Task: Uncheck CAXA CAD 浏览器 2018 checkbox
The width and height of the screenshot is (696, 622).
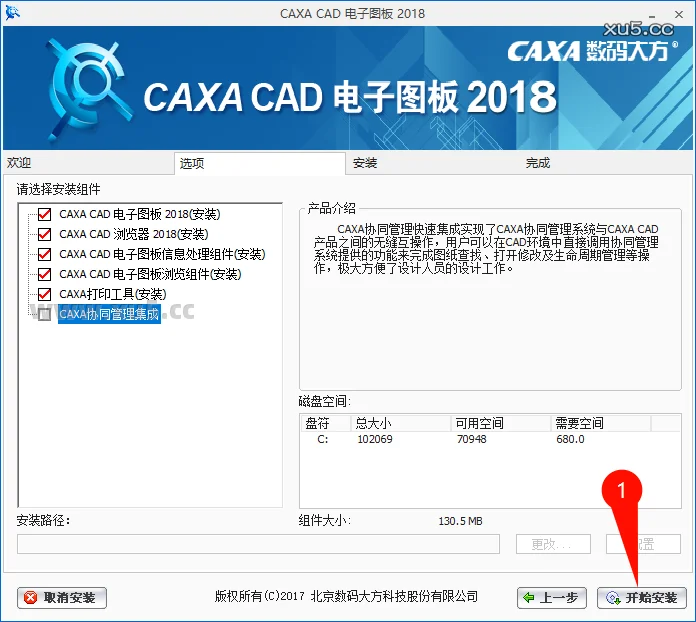Action: pos(44,234)
